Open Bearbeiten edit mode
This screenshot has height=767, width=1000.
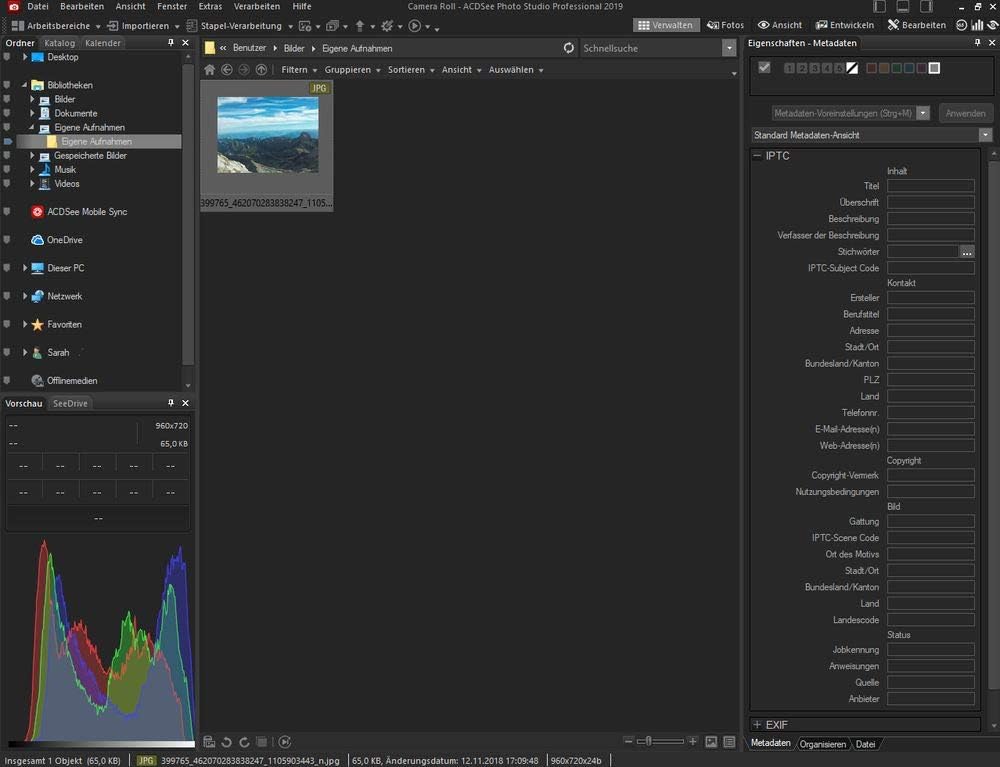click(x=910, y=25)
